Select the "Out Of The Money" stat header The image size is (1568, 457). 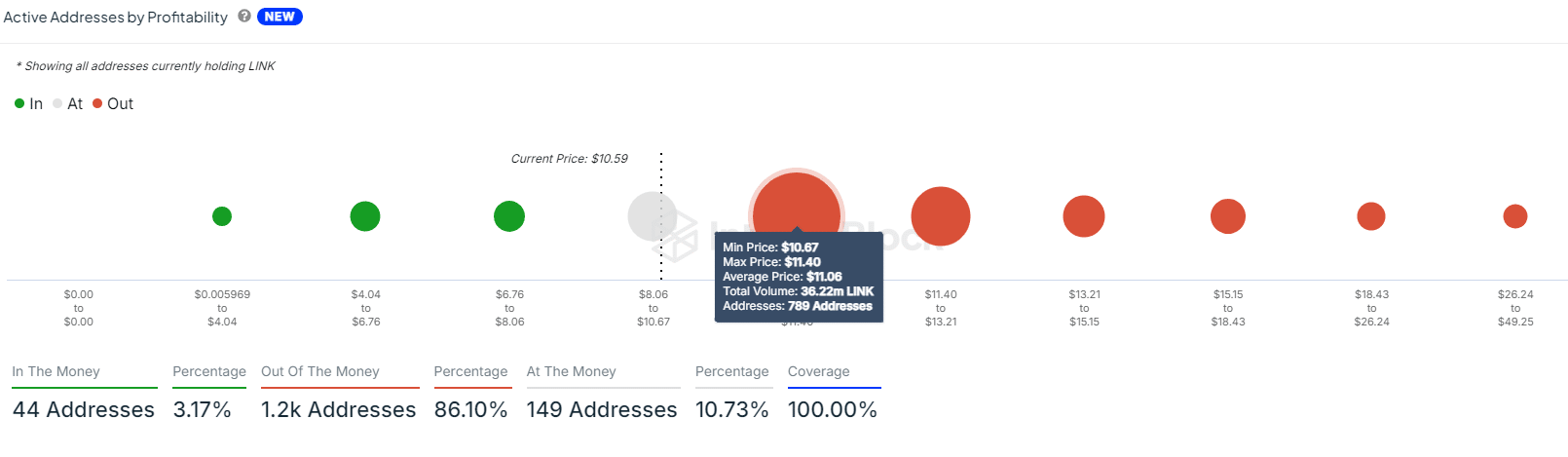(320, 372)
